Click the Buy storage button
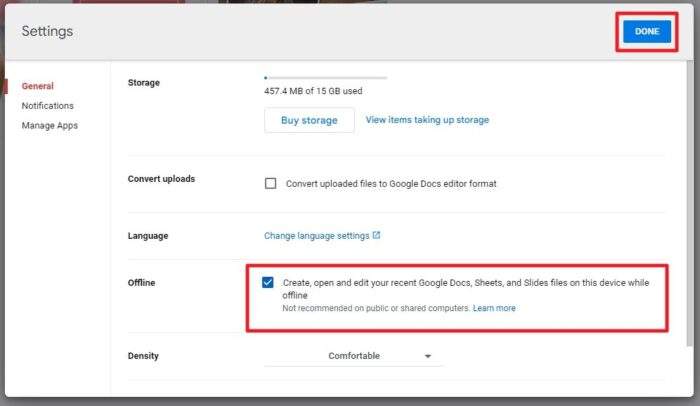The height and width of the screenshot is (406, 700). (309, 120)
